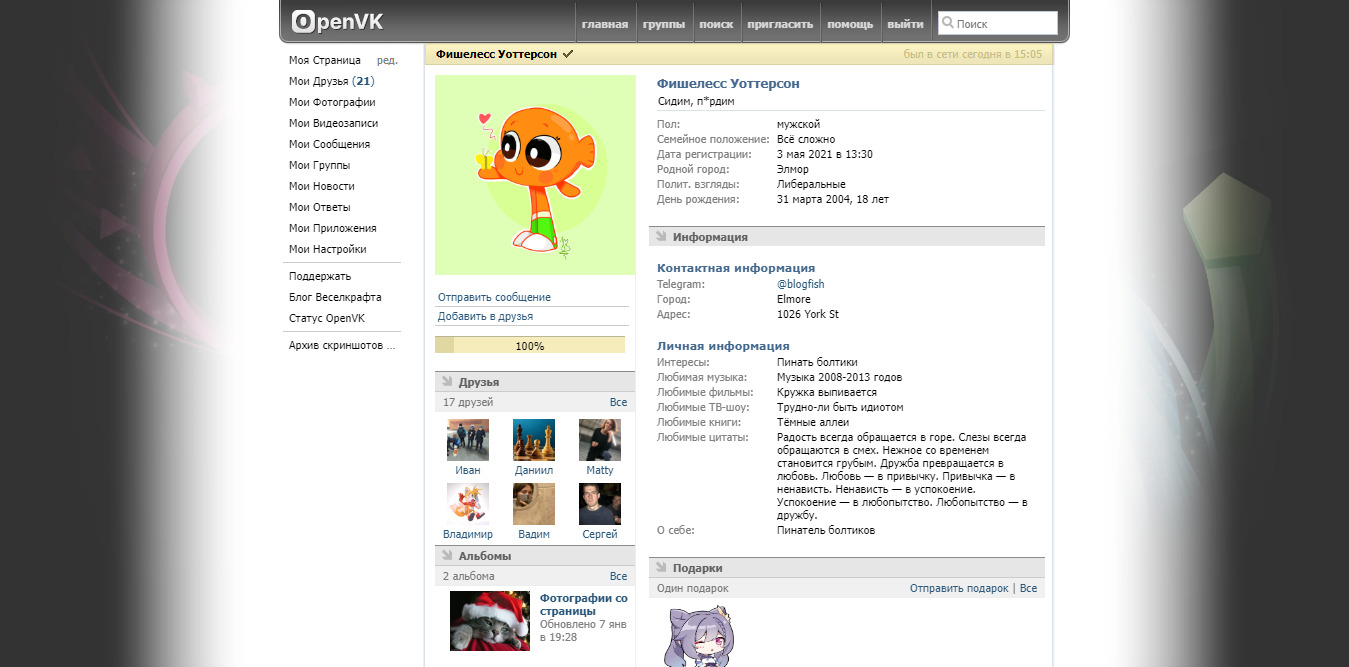Focus the Поиск search field
This screenshot has width=1349, height=667.
(998, 23)
